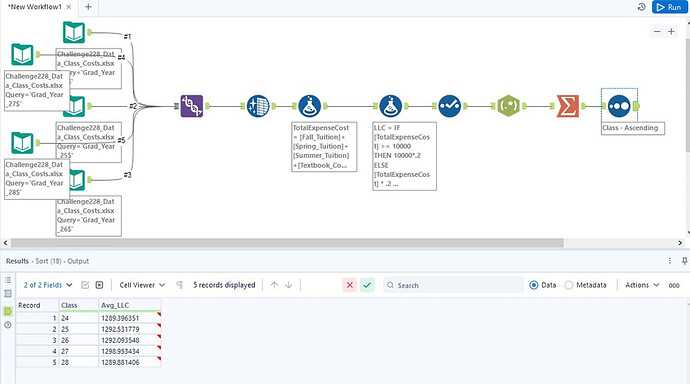This screenshot has width=690, height=384.
Task: Run the workflow
Action: [669, 7]
